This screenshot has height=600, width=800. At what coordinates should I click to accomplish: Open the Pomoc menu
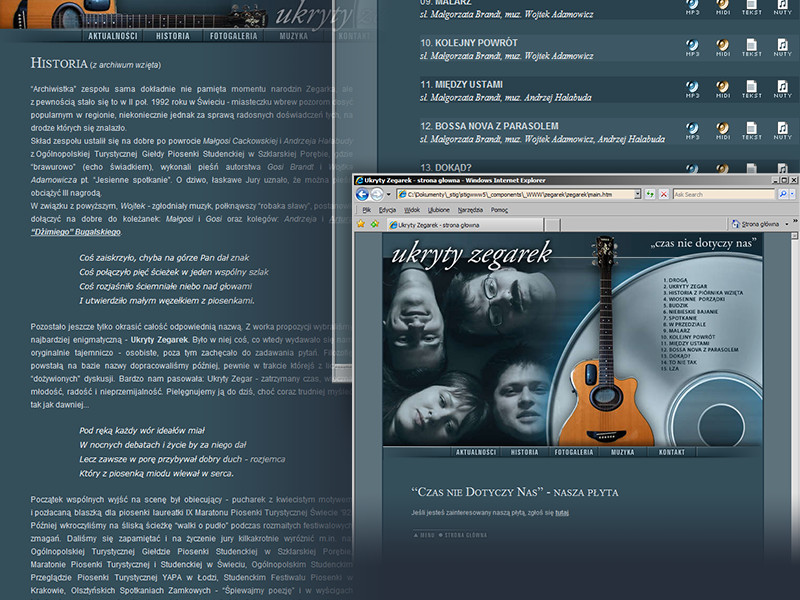[499, 210]
